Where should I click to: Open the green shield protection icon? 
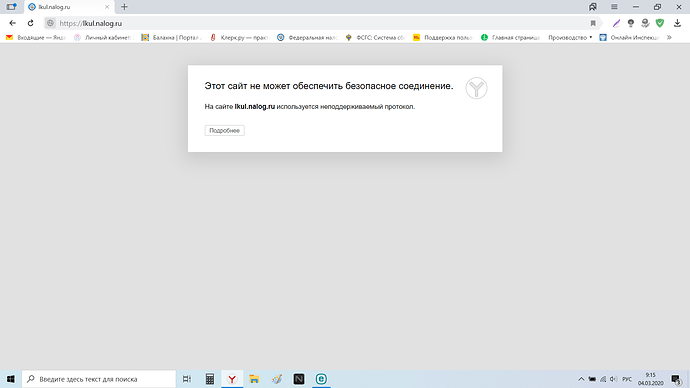coord(660,23)
